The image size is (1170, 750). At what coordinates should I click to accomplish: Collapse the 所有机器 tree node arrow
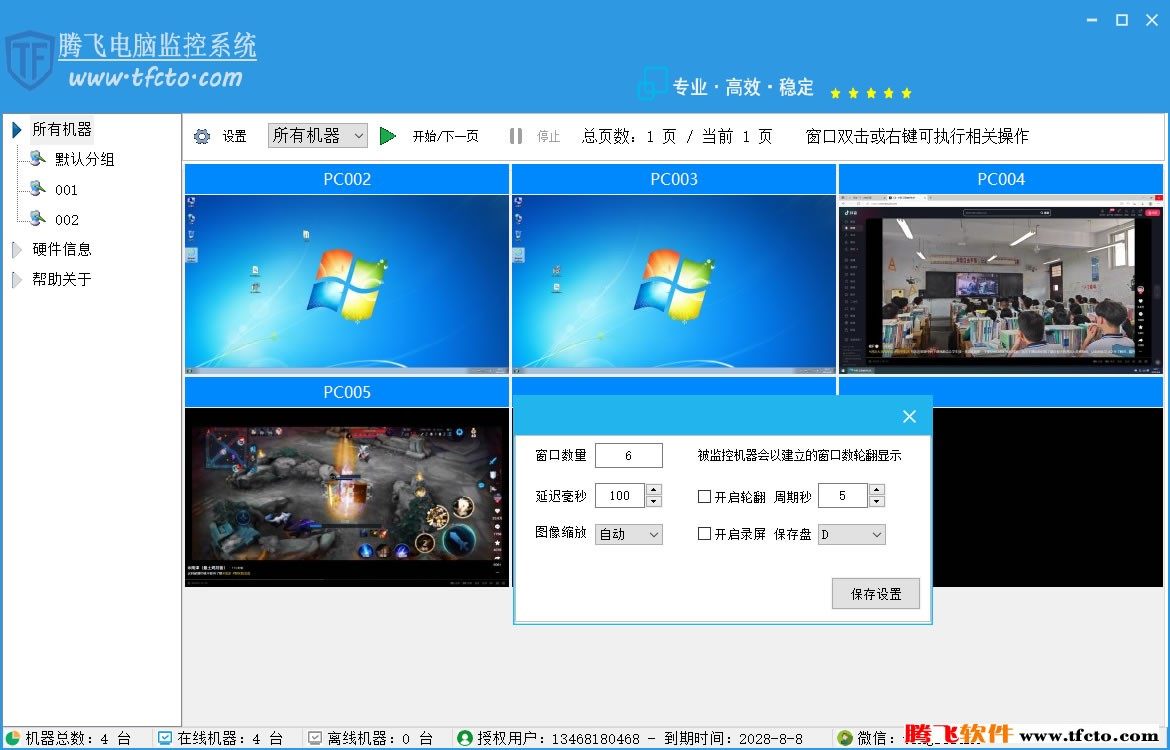[x=16, y=130]
